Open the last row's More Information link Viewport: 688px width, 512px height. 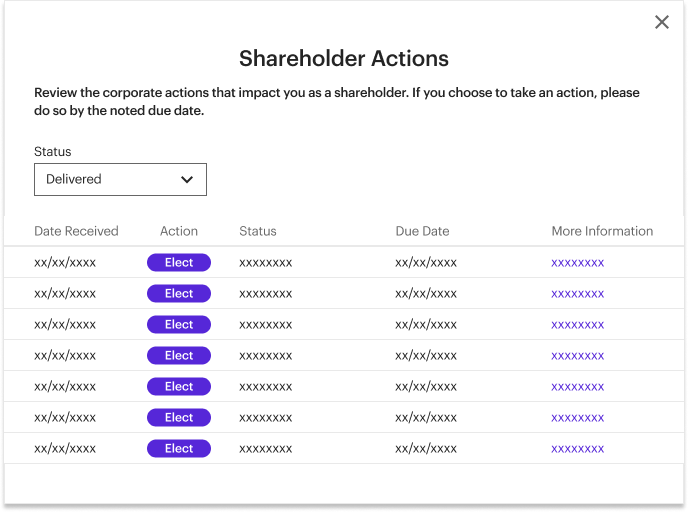(578, 449)
